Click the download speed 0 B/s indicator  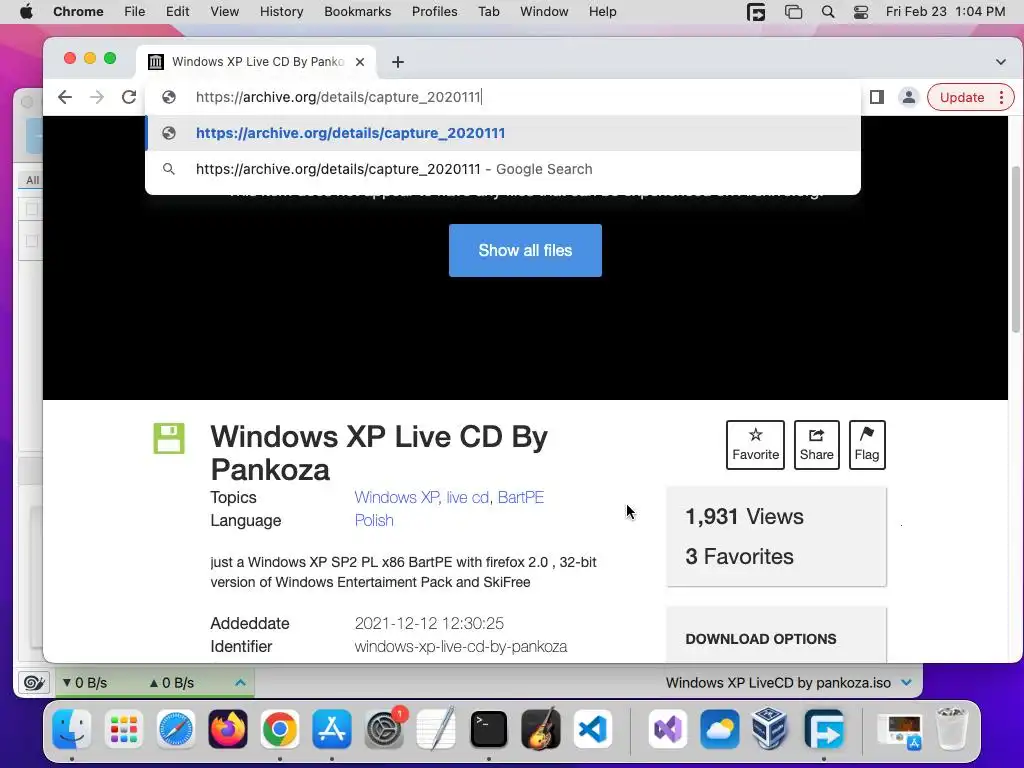point(84,683)
